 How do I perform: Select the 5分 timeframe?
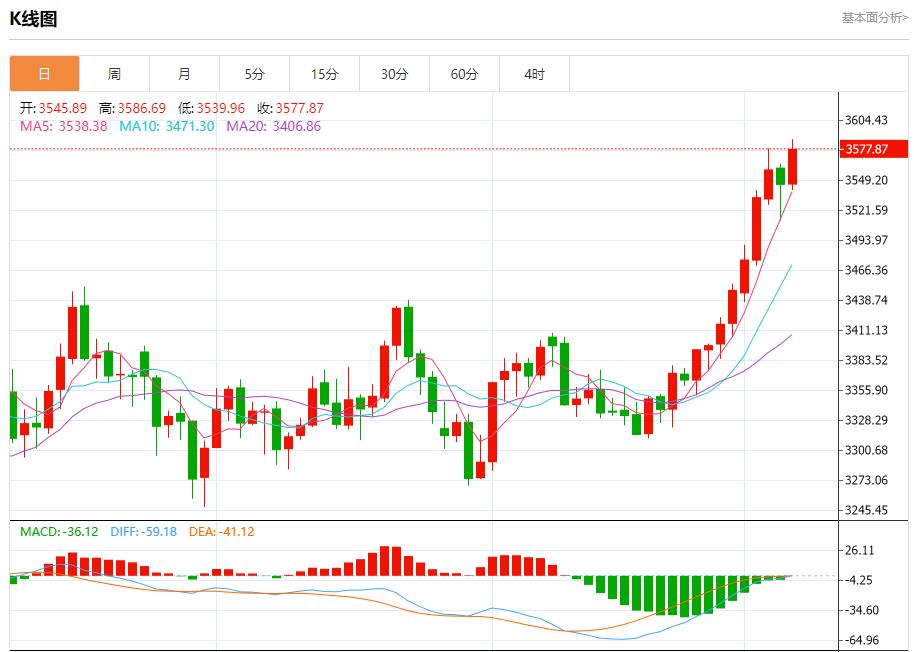pos(254,74)
